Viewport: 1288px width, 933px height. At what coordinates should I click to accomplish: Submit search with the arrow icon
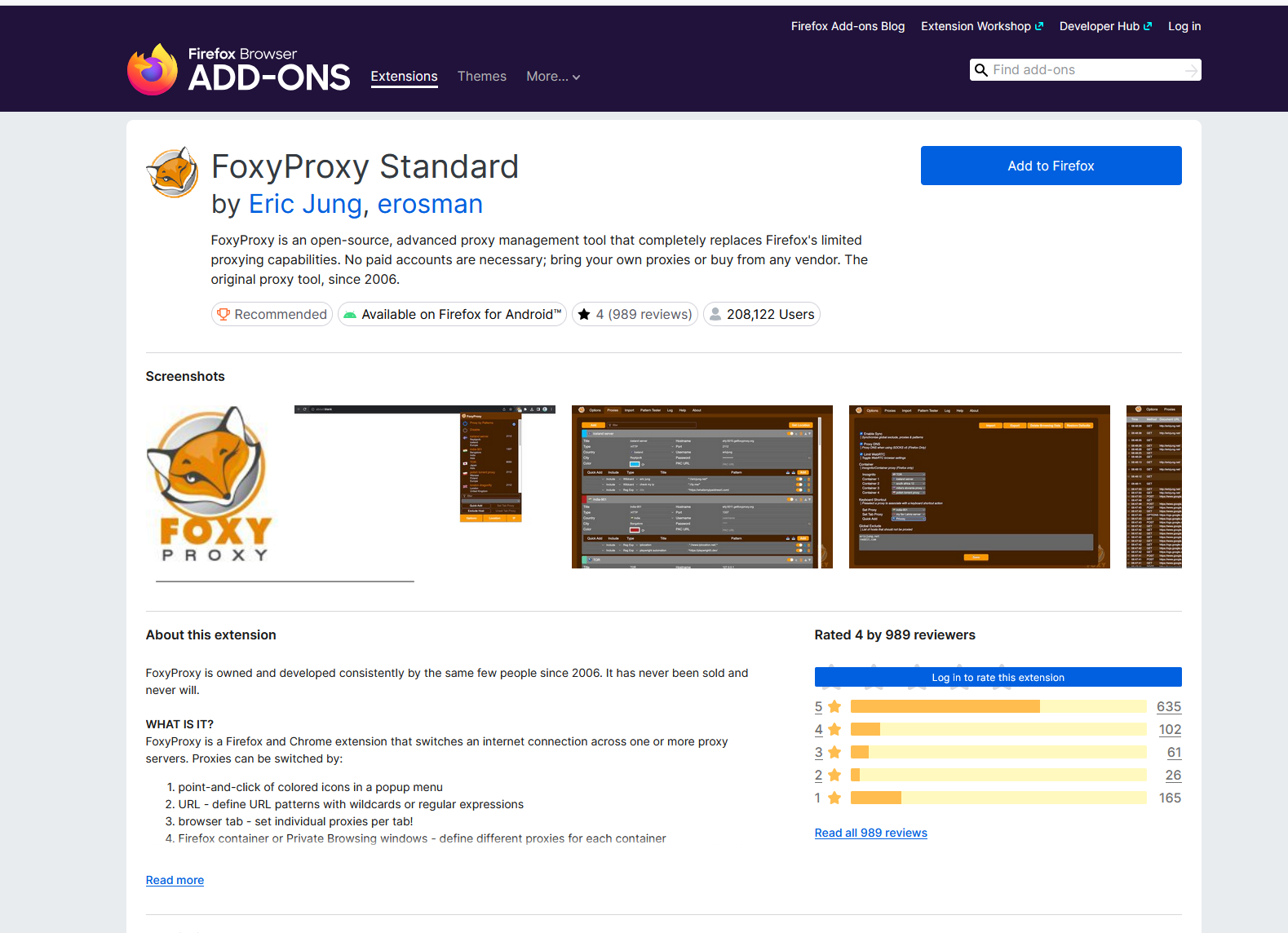(x=1191, y=71)
